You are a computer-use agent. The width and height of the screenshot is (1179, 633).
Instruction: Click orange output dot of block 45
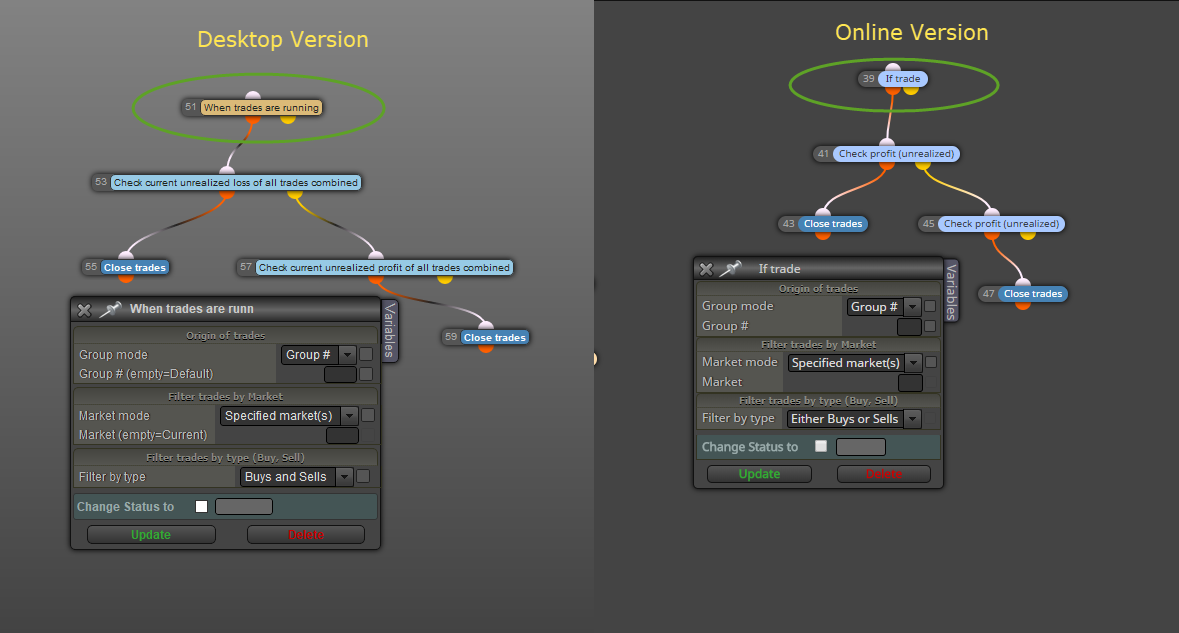point(993,235)
